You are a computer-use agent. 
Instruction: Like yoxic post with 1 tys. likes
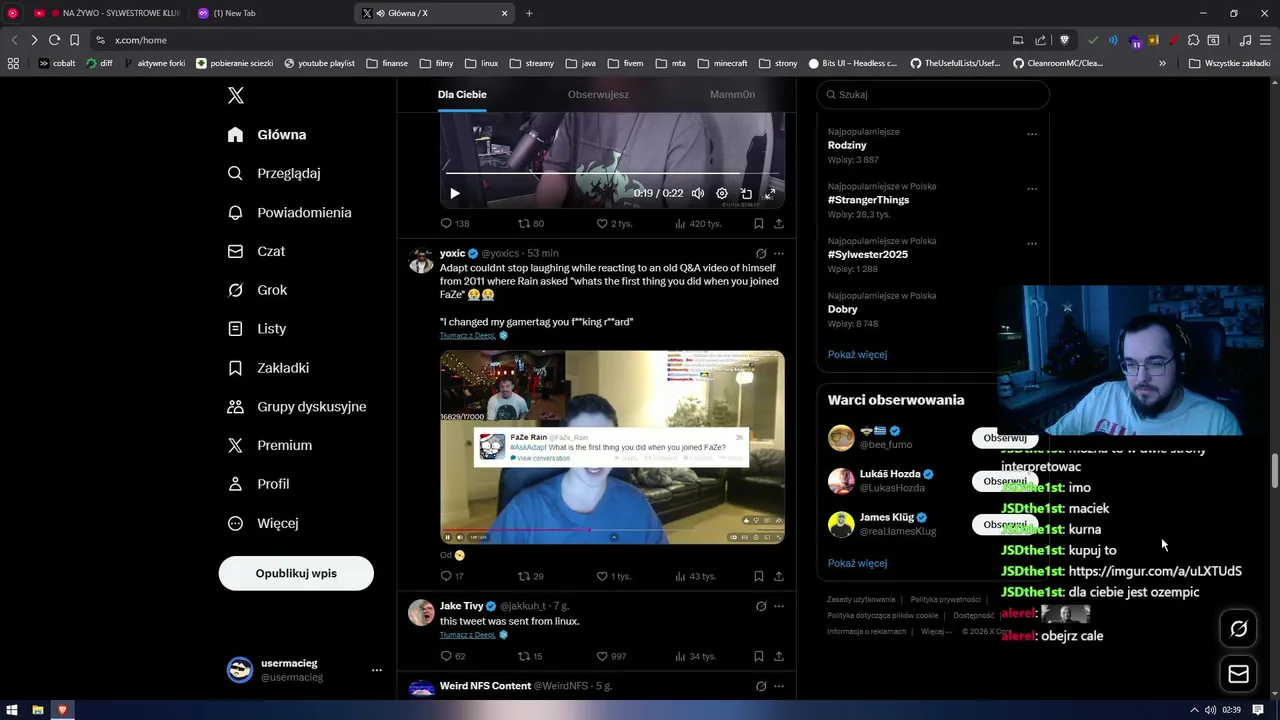click(x=613, y=576)
